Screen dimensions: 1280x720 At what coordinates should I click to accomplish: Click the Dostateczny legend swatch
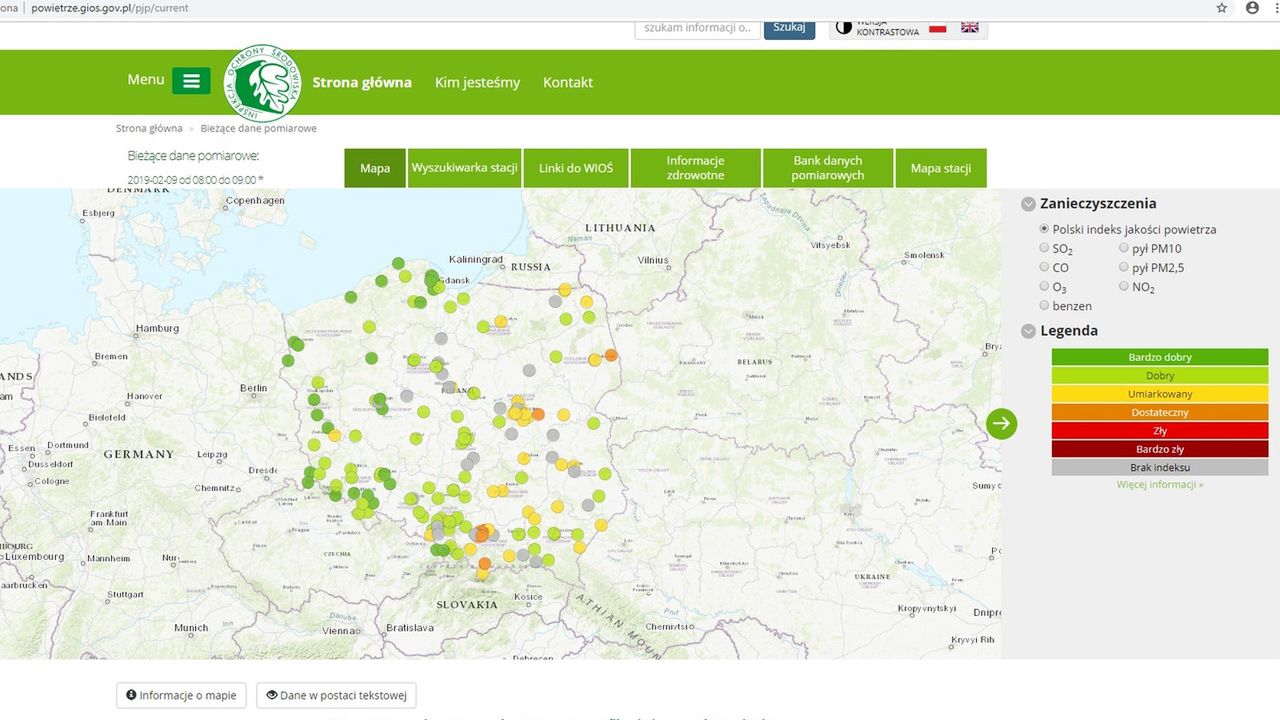(1160, 412)
